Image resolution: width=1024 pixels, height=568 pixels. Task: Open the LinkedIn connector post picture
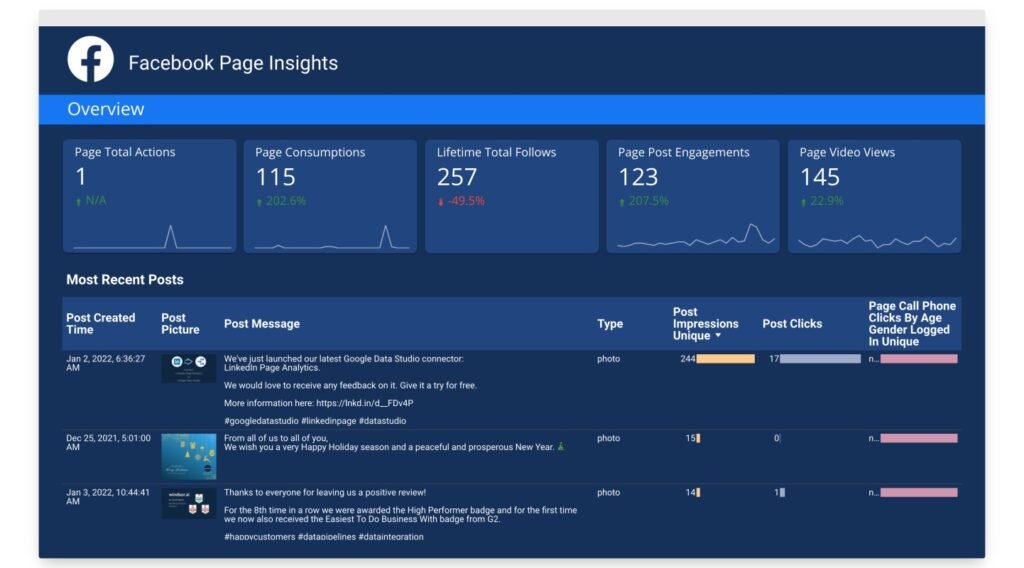(188, 368)
